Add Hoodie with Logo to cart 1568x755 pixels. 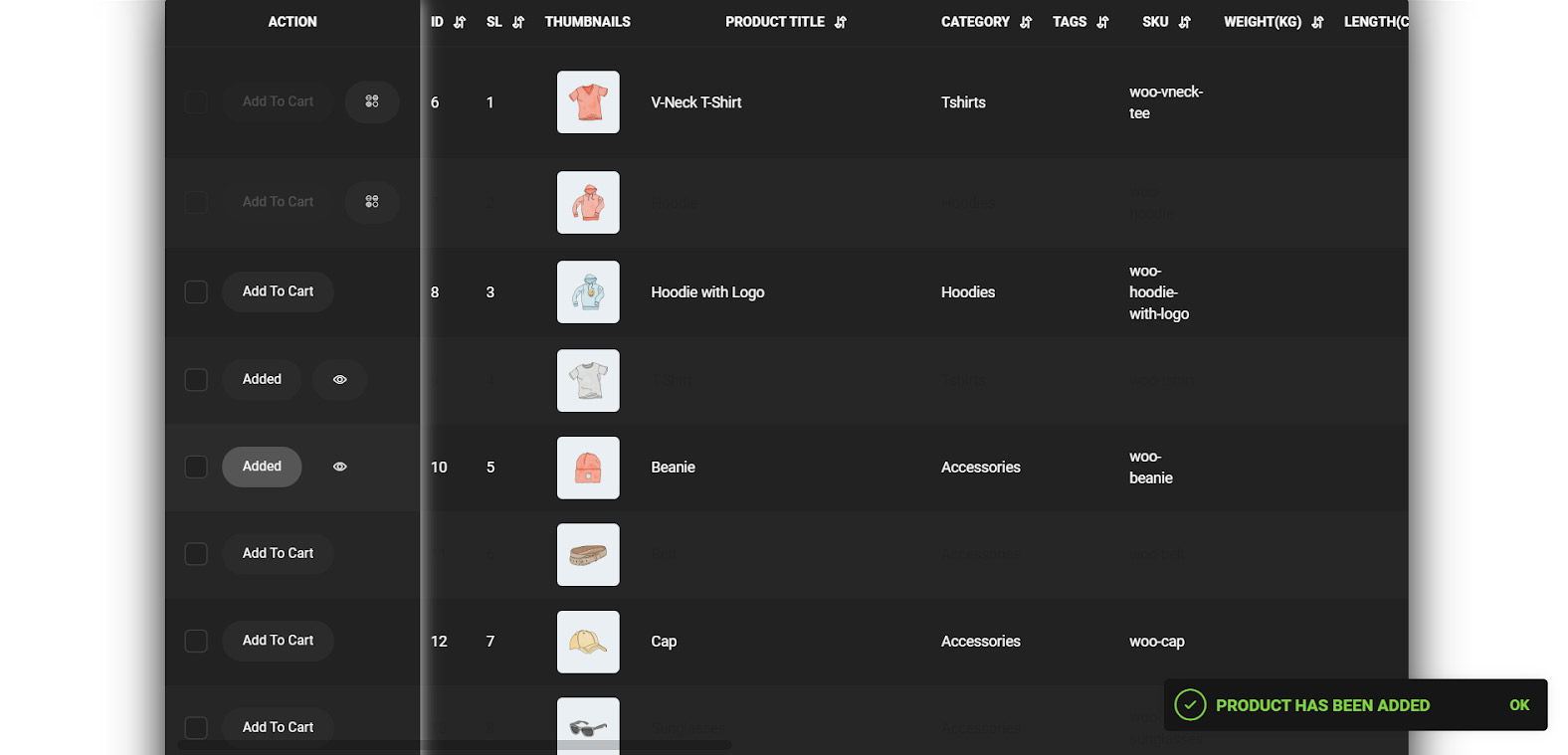[278, 291]
